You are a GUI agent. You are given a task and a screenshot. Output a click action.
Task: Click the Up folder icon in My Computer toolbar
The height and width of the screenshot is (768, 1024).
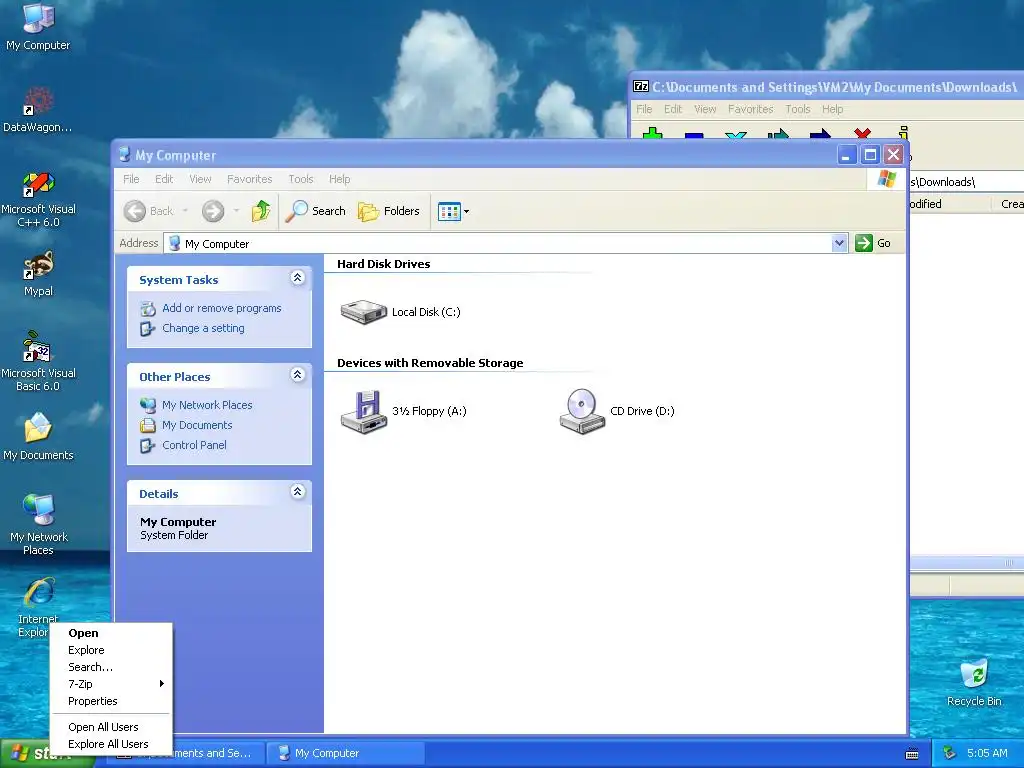click(261, 211)
